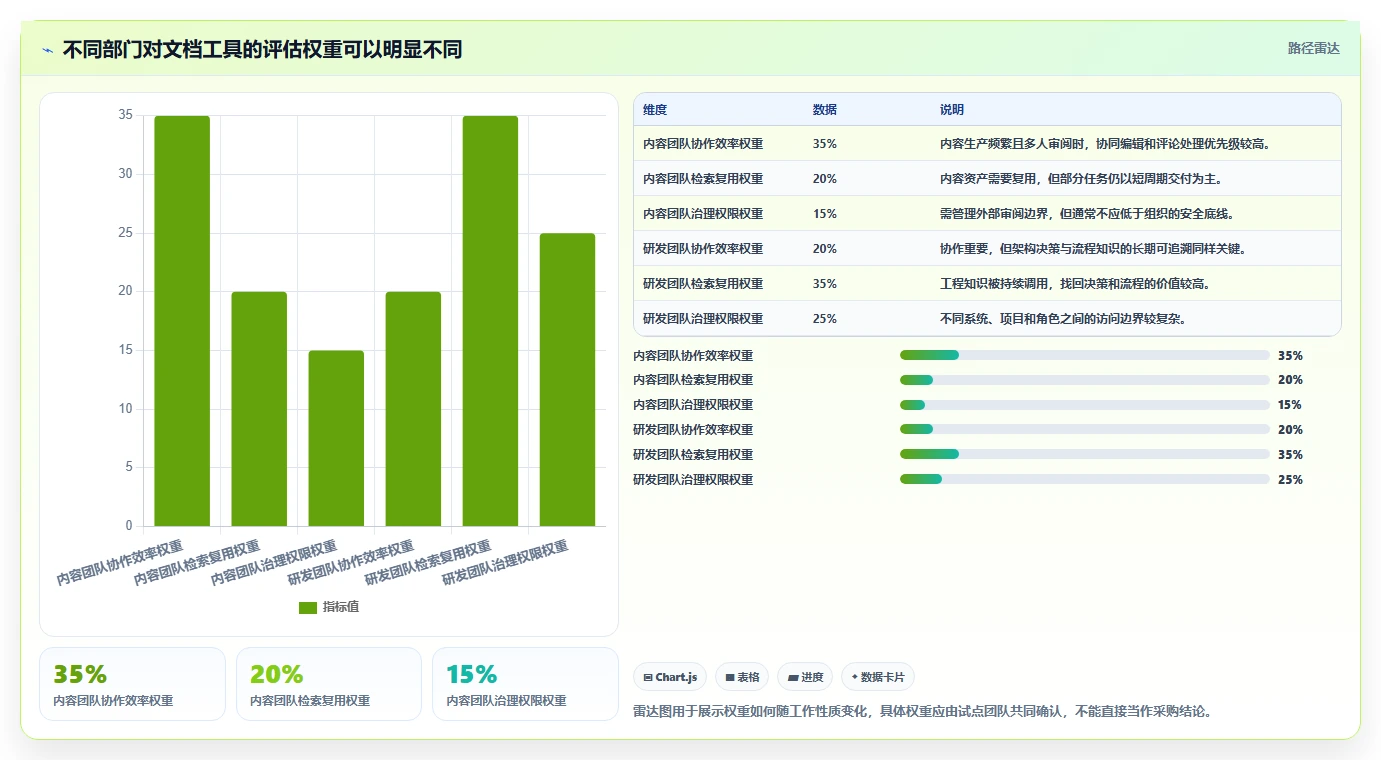1381x760 pixels.
Task: Click the 15% progress bar of 内容团队治理权限权重
Action: coord(1085,405)
